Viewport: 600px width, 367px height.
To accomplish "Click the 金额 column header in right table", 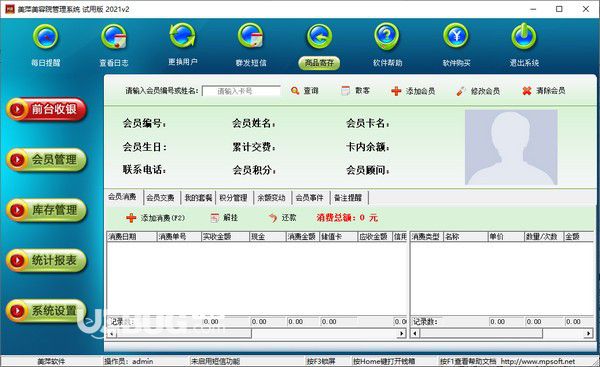I will 579,237.
